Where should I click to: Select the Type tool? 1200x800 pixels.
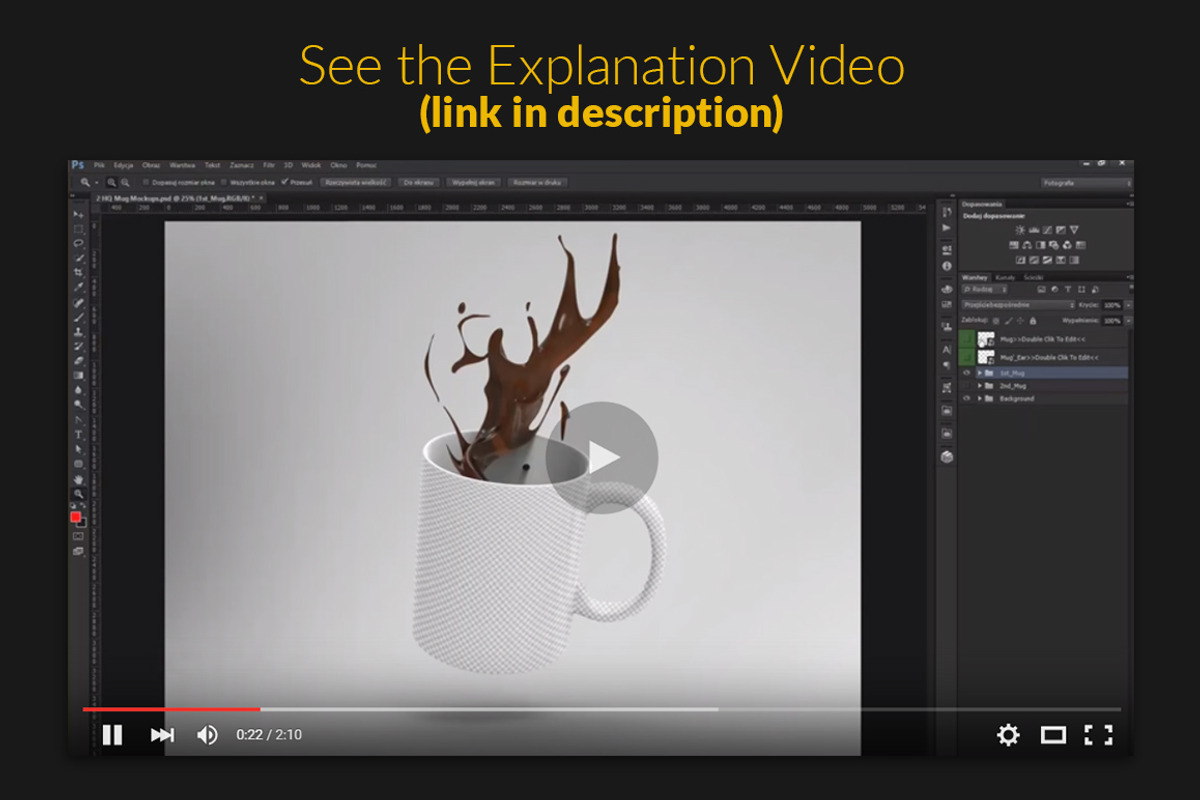point(78,435)
